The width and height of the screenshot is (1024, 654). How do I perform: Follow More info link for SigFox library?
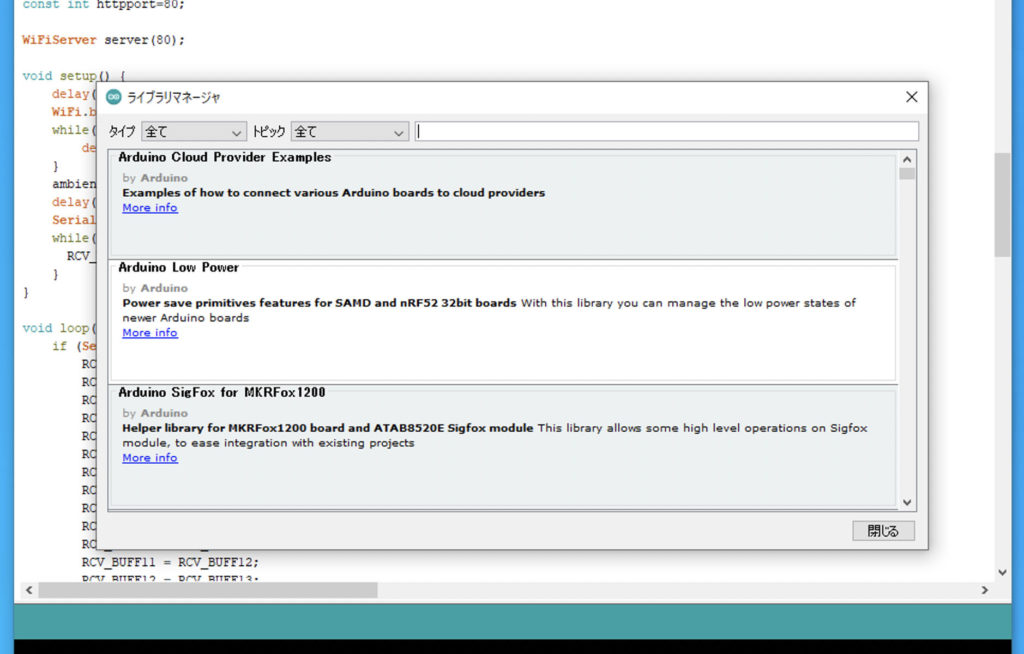(x=150, y=458)
